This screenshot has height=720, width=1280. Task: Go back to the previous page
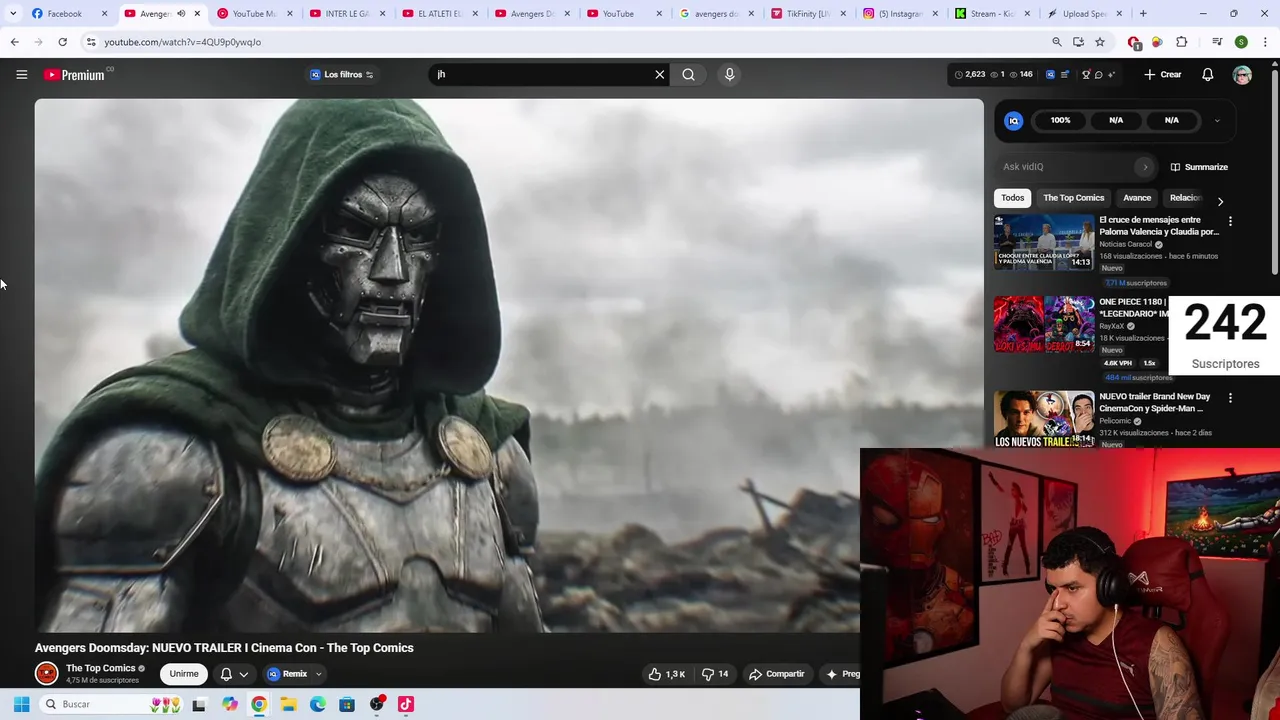point(14,42)
